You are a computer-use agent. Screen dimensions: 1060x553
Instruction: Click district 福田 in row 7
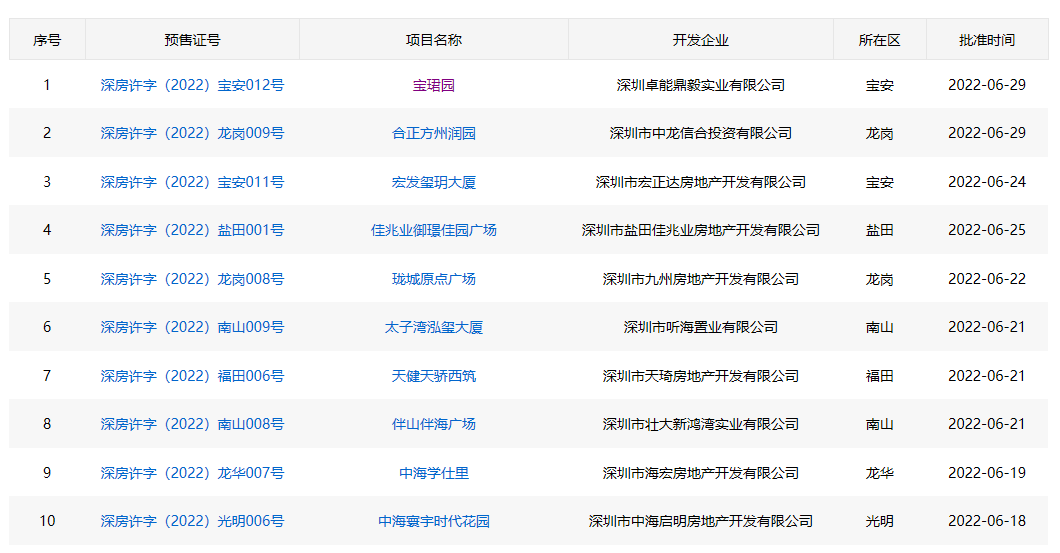[x=880, y=376]
